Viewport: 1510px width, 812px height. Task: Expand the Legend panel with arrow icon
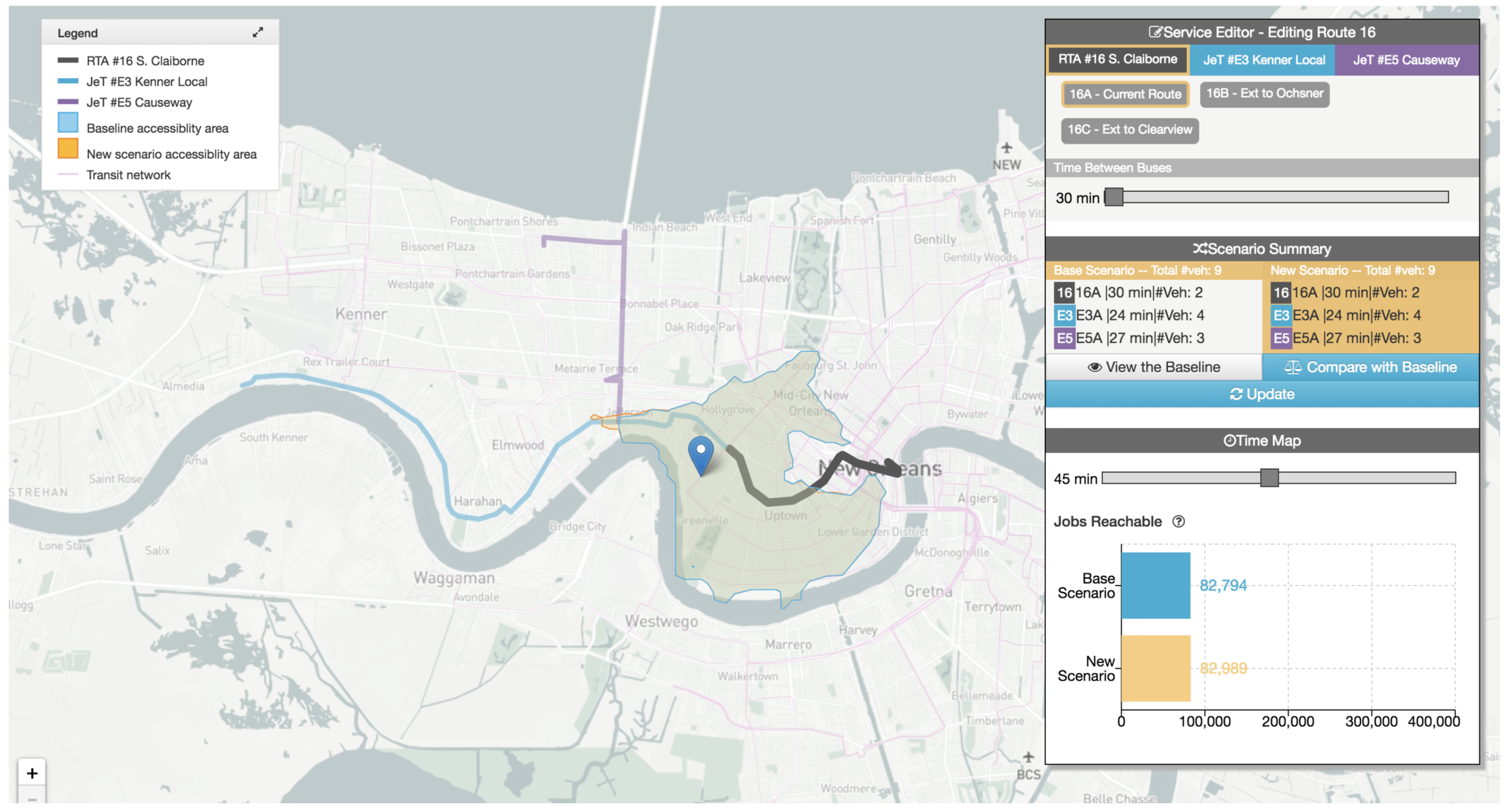[257, 33]
